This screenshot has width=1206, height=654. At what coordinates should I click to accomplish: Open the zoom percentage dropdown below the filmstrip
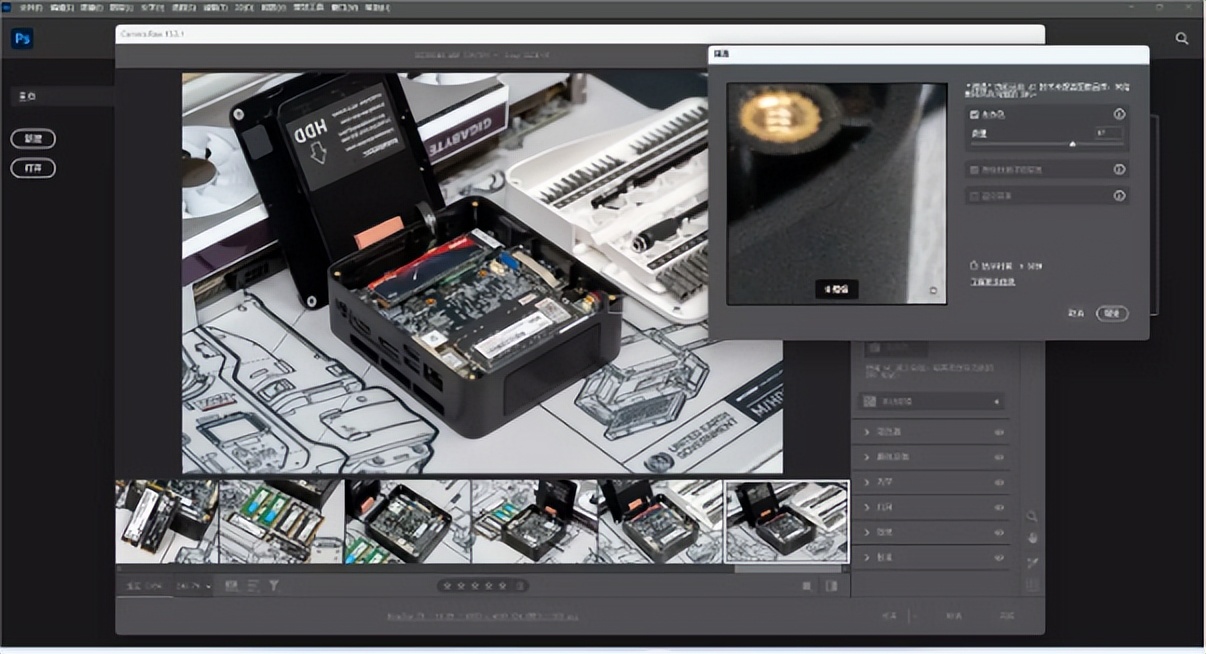(194, 586)
